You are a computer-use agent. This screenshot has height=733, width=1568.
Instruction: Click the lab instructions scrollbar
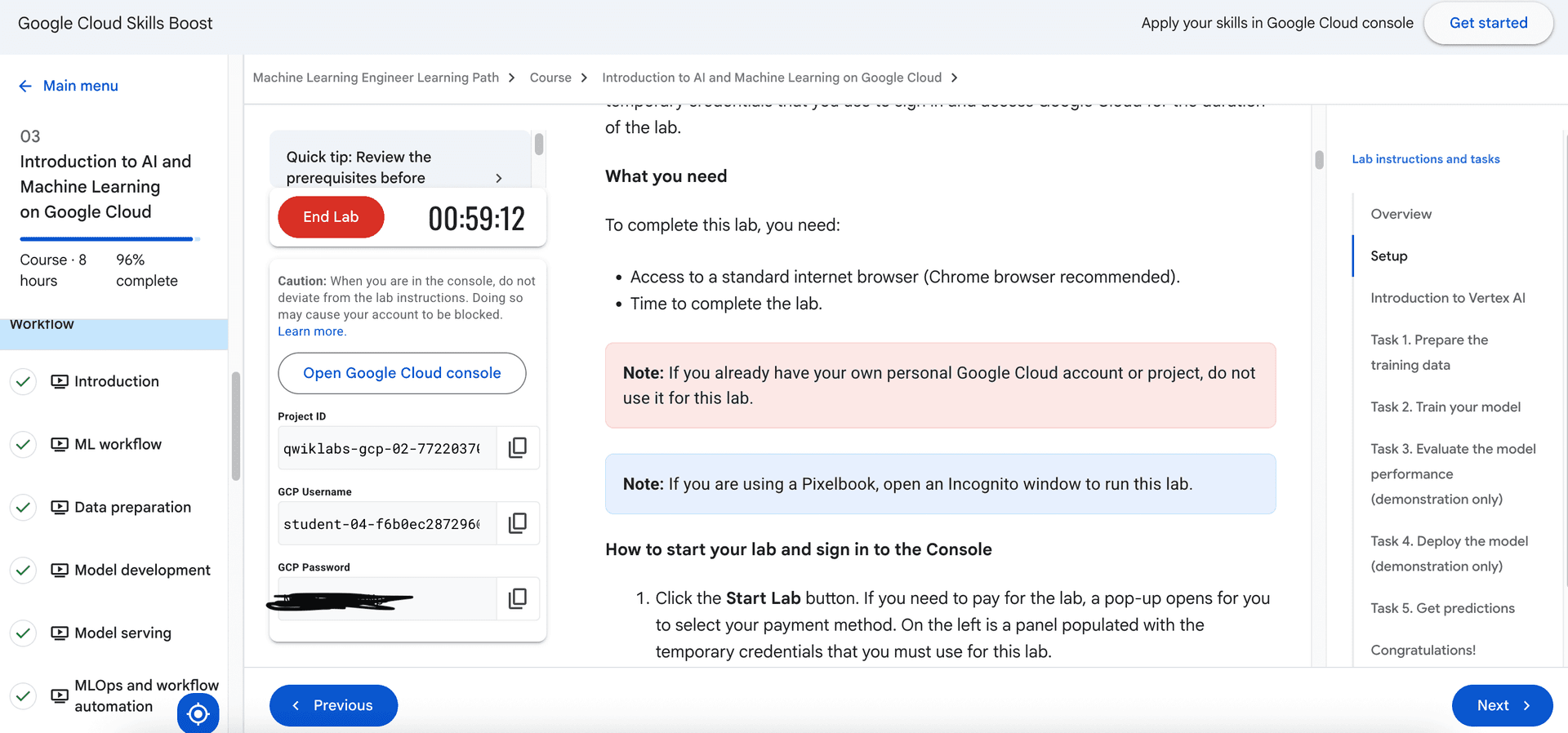(x=1319, y=159)
